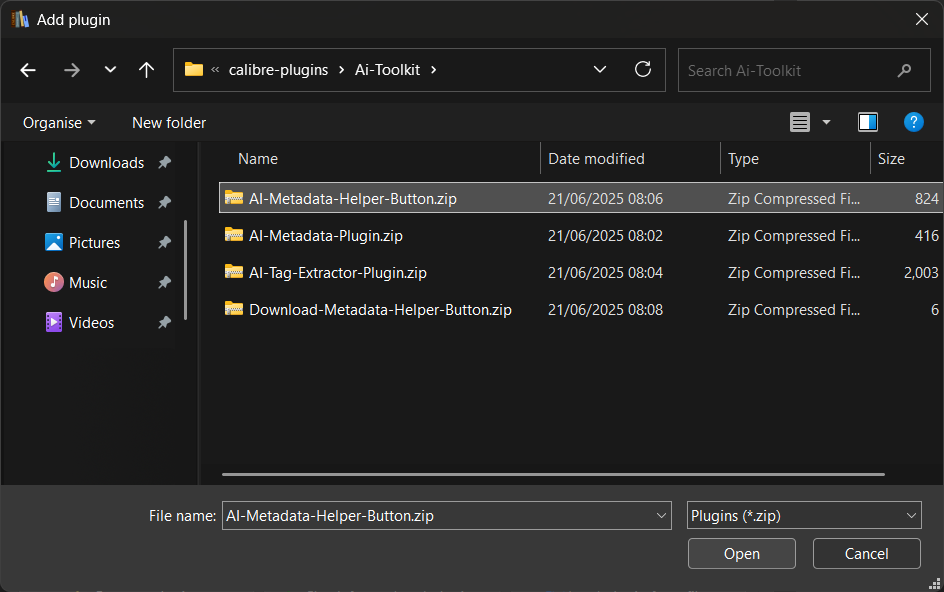944x592 pixels.
Task: Open the view options dropdown arrow
Action: point(827,122)
